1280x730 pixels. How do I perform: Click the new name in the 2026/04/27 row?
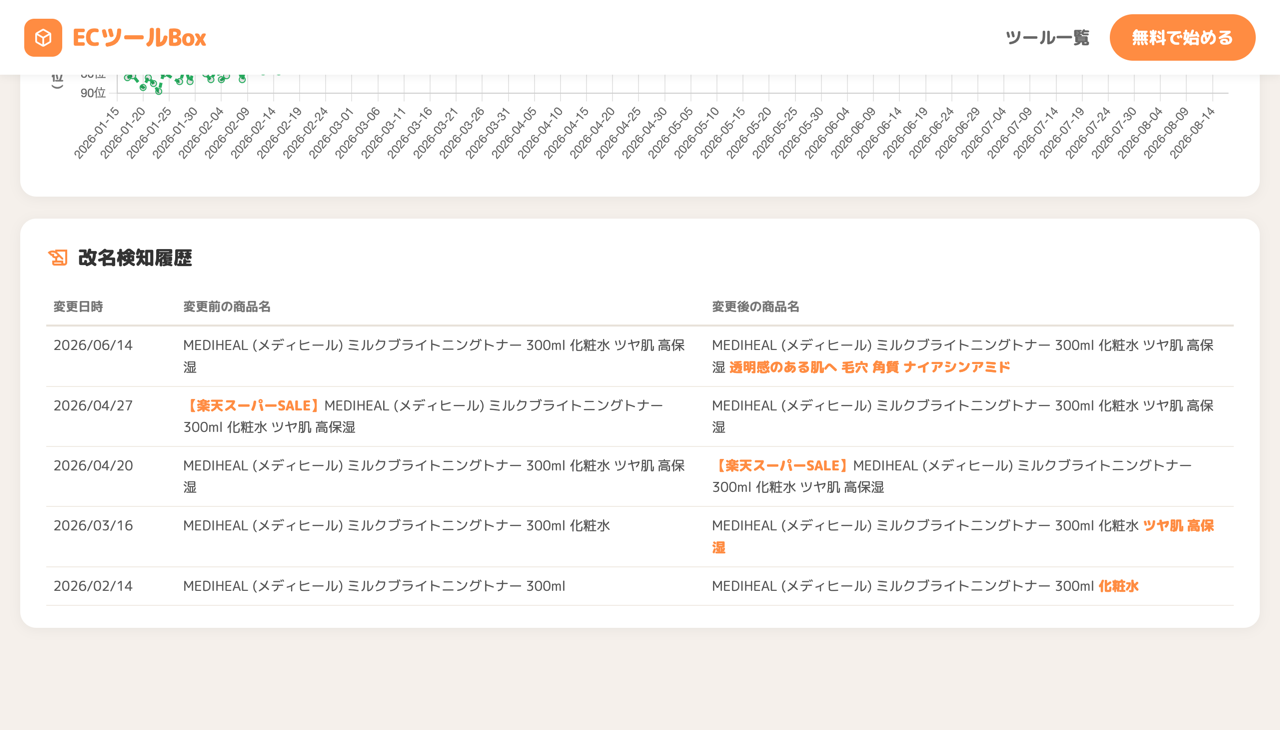point(963,416)
